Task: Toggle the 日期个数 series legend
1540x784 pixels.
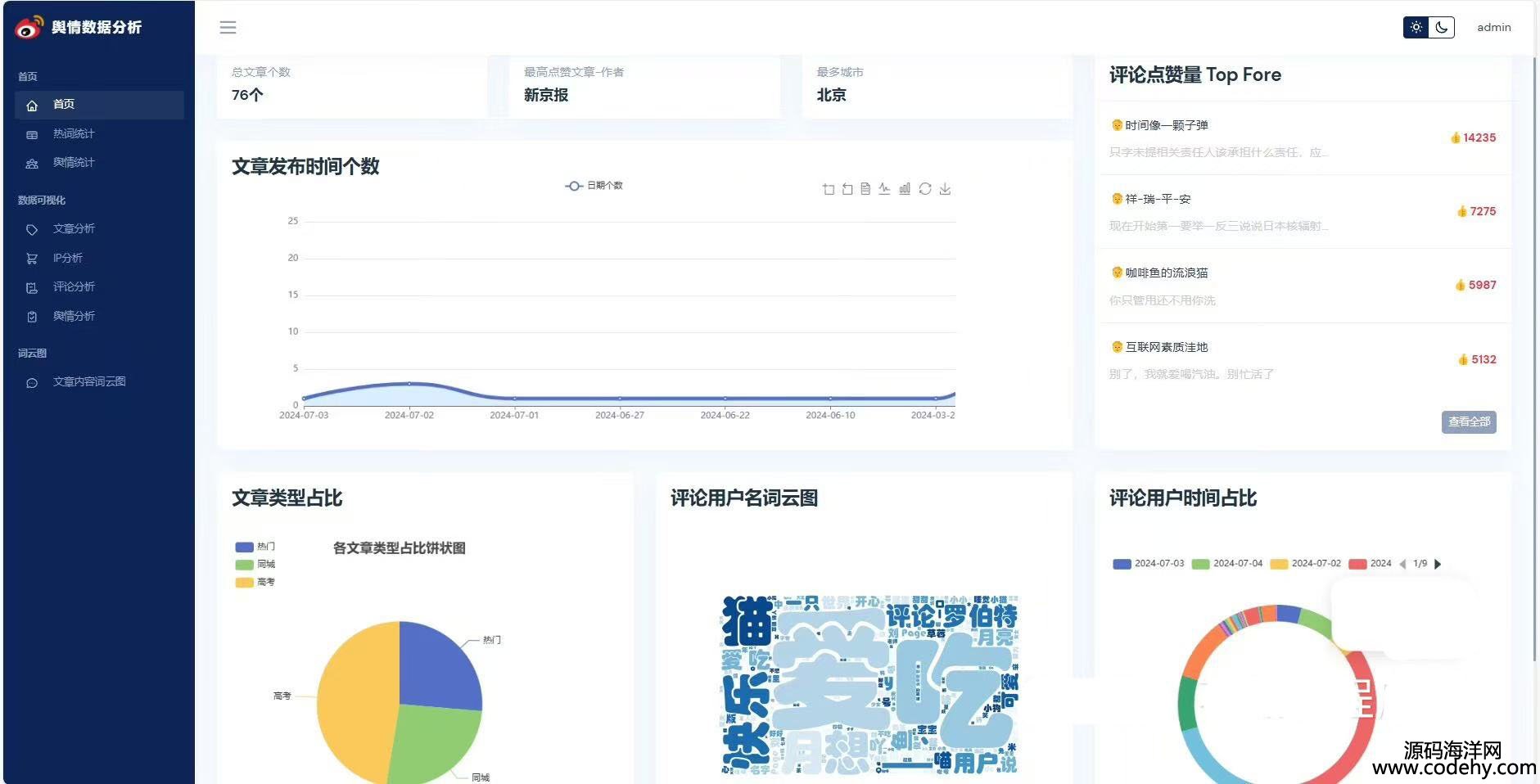Action: pyautogui.click(x=594, y=186)
